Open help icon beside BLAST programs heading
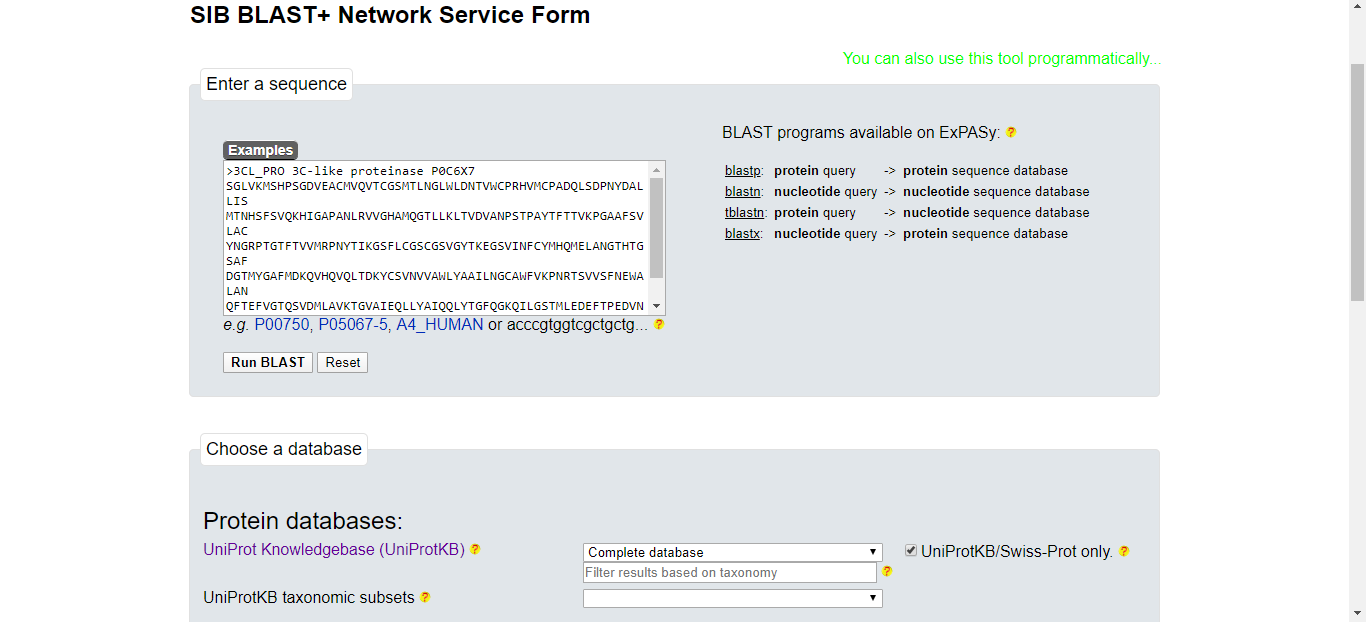1366x622 pixels. point(1011,132)
